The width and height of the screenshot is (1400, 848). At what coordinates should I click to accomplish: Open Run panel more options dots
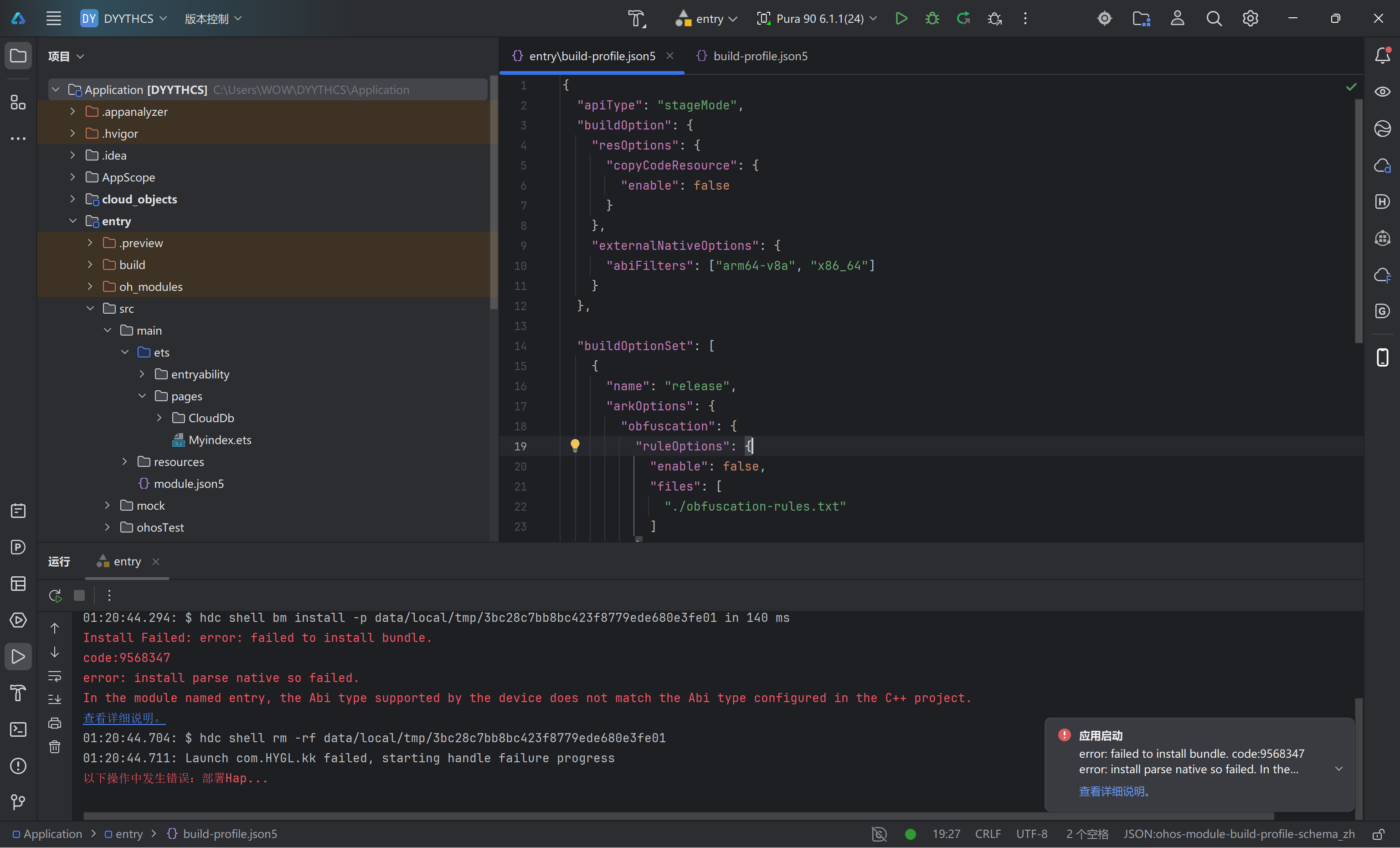[x=109, y=595]
